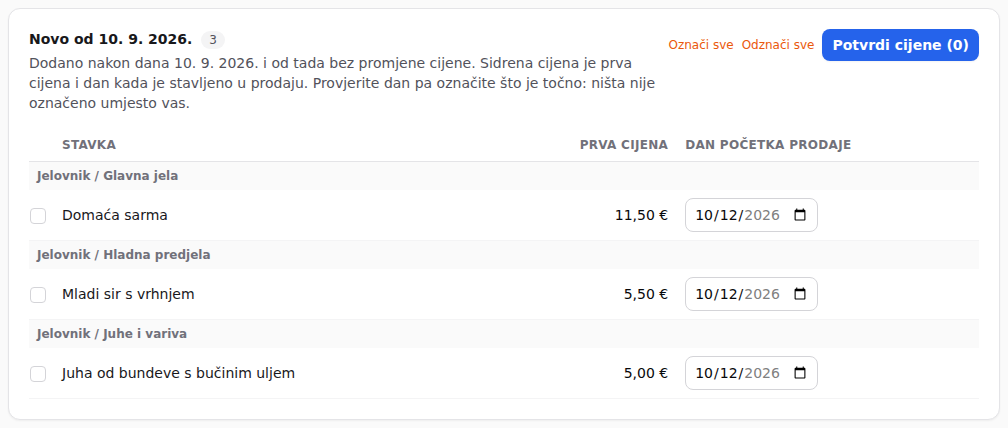This screenshot has height=428, width=1008.
Task: Tick the Juha od bundeve checkbox
Action: pyautogui.click(x=38, y=374)
